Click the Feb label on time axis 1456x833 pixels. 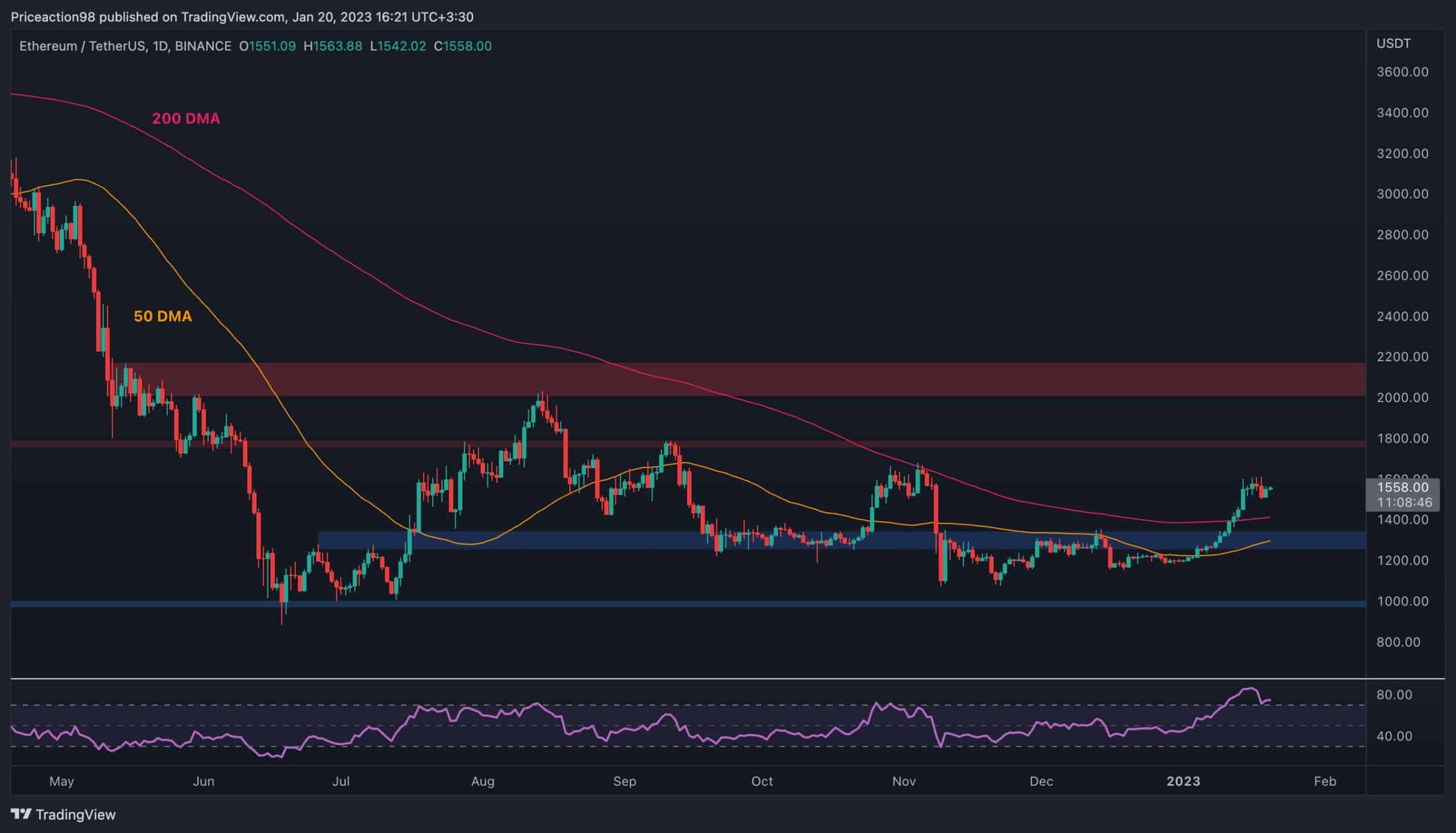pos(1325,781)
